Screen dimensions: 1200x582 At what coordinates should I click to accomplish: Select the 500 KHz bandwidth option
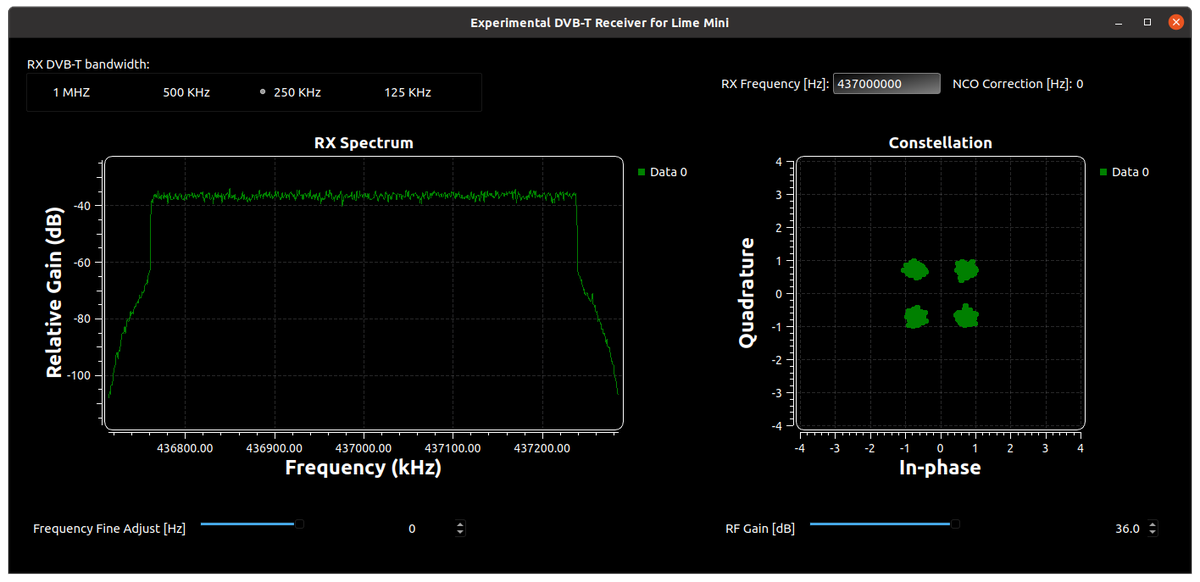(x=186, y=92)
